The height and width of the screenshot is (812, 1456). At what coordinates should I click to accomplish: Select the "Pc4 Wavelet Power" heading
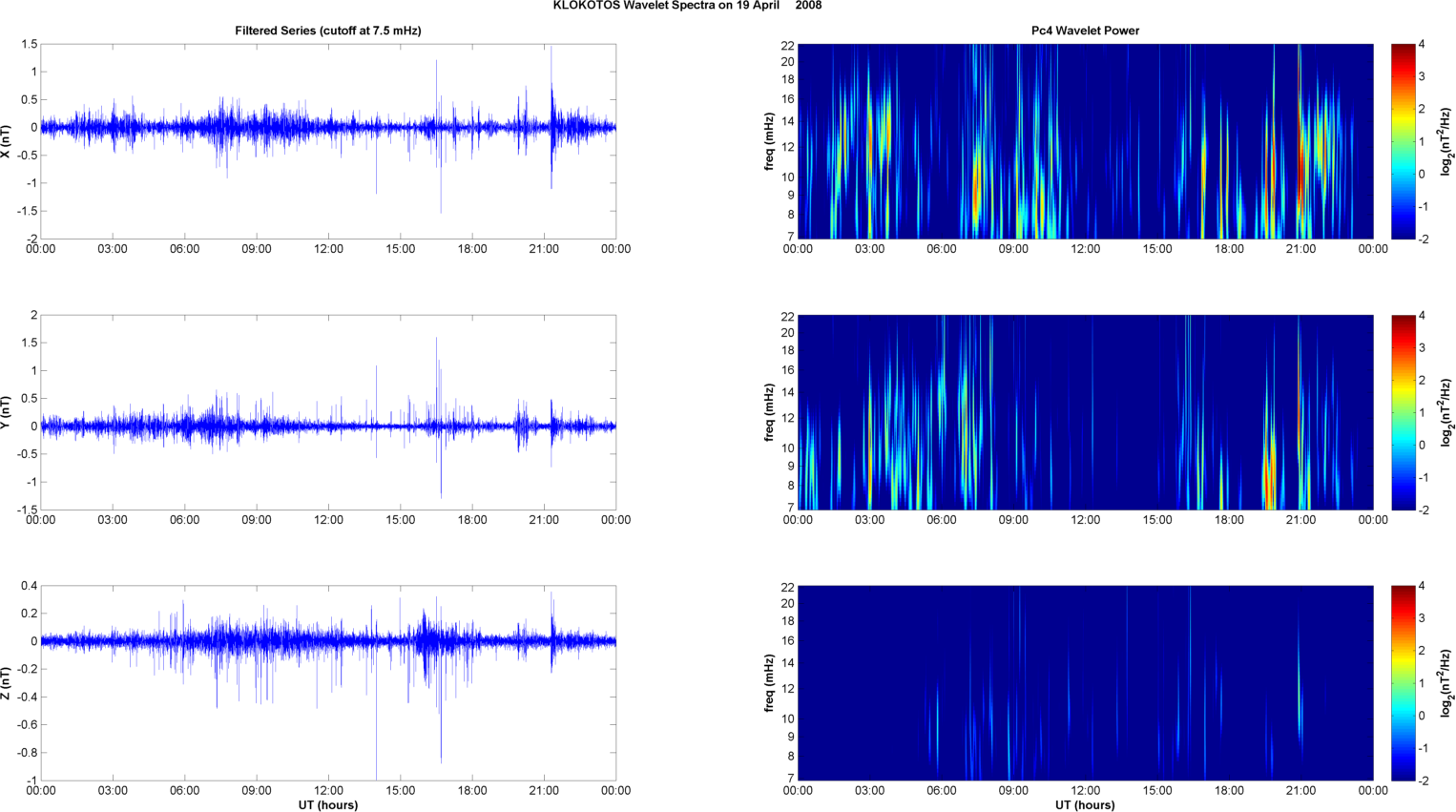click(x=1085, y=31)
